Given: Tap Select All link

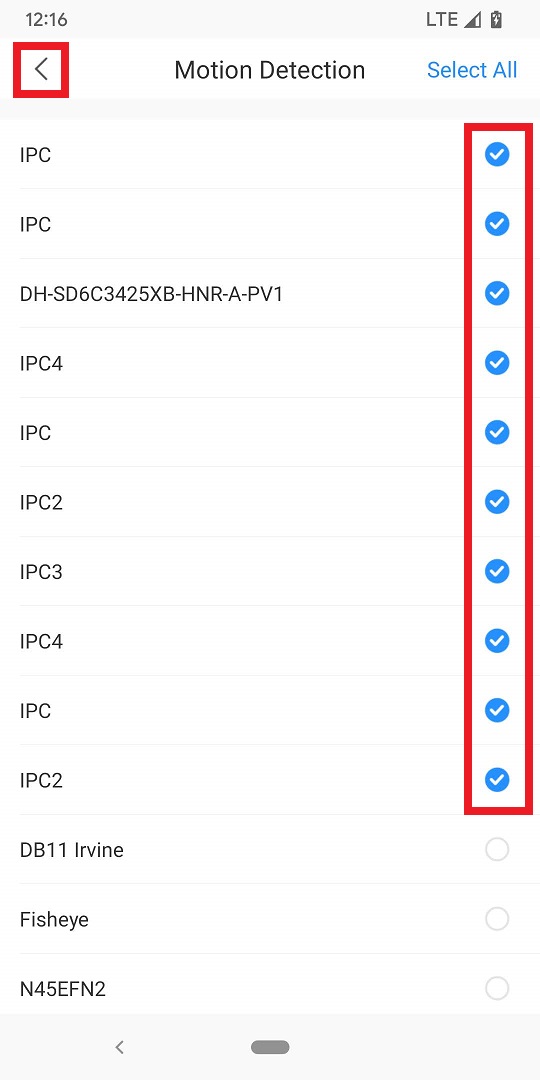Looking at the screenshot, I should (472, 70).
